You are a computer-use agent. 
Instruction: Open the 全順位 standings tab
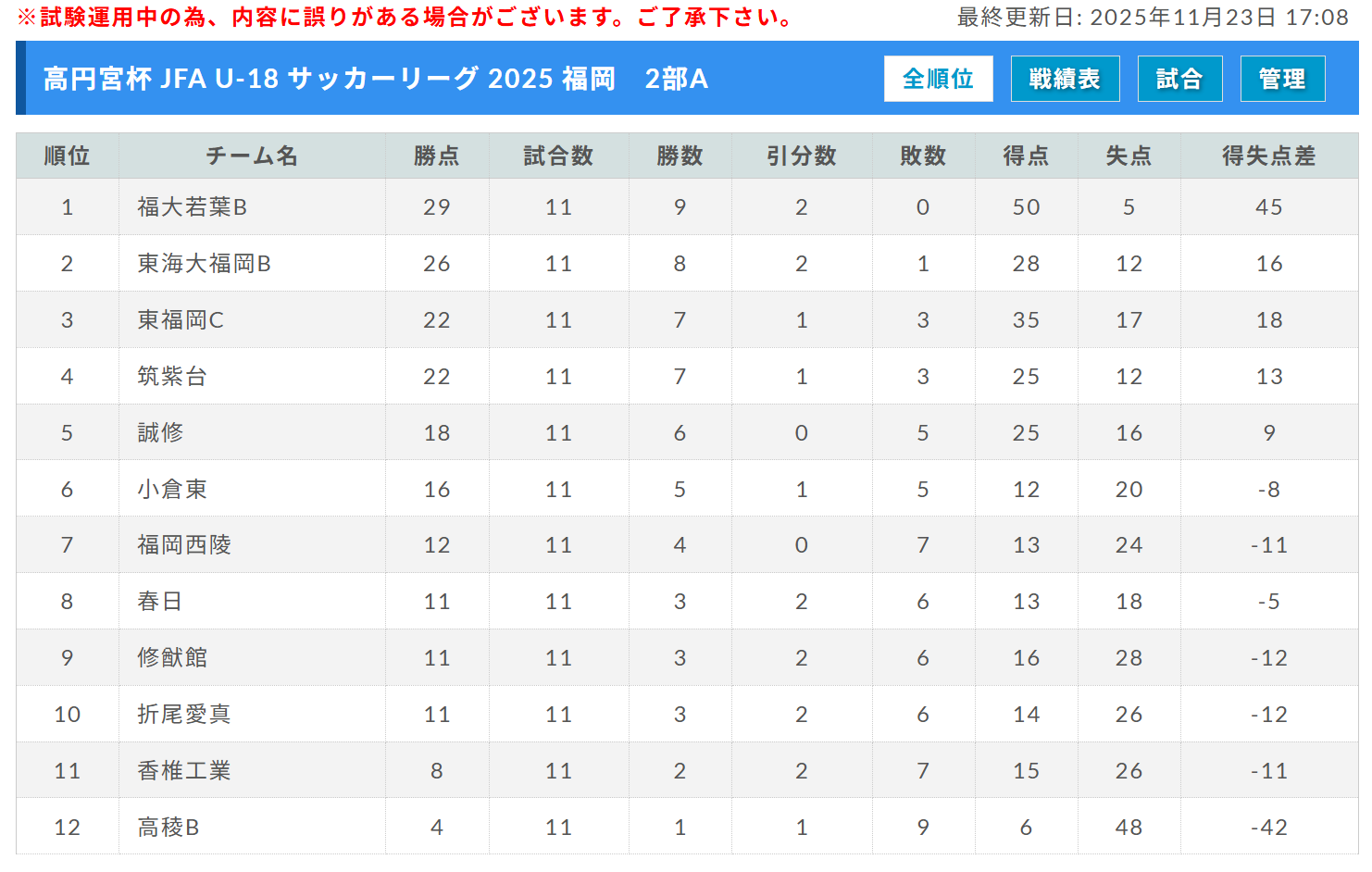pos(938,79)
